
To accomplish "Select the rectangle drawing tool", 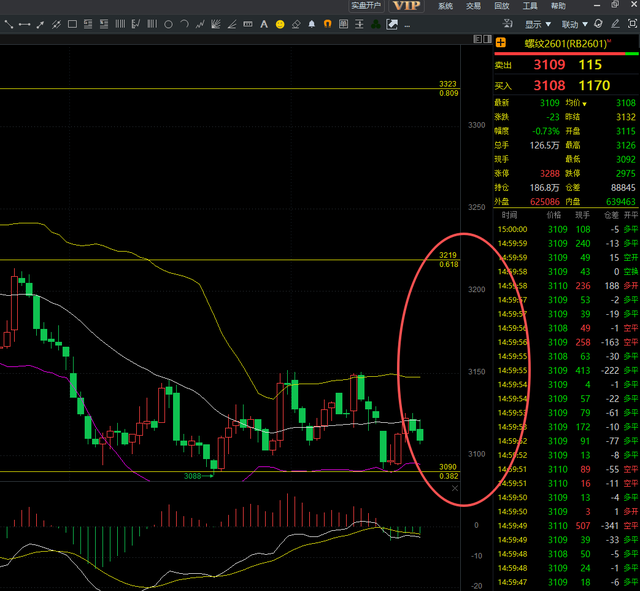I will [72, 24].
